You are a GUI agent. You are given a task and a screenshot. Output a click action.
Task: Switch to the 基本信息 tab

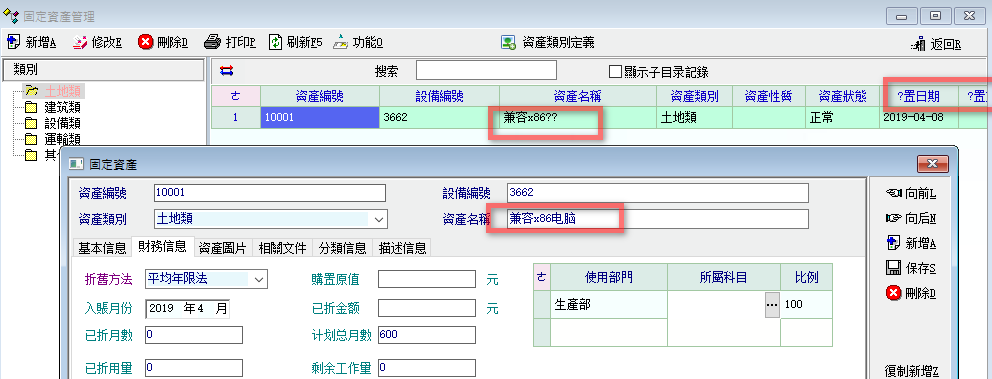click(102, 247)
